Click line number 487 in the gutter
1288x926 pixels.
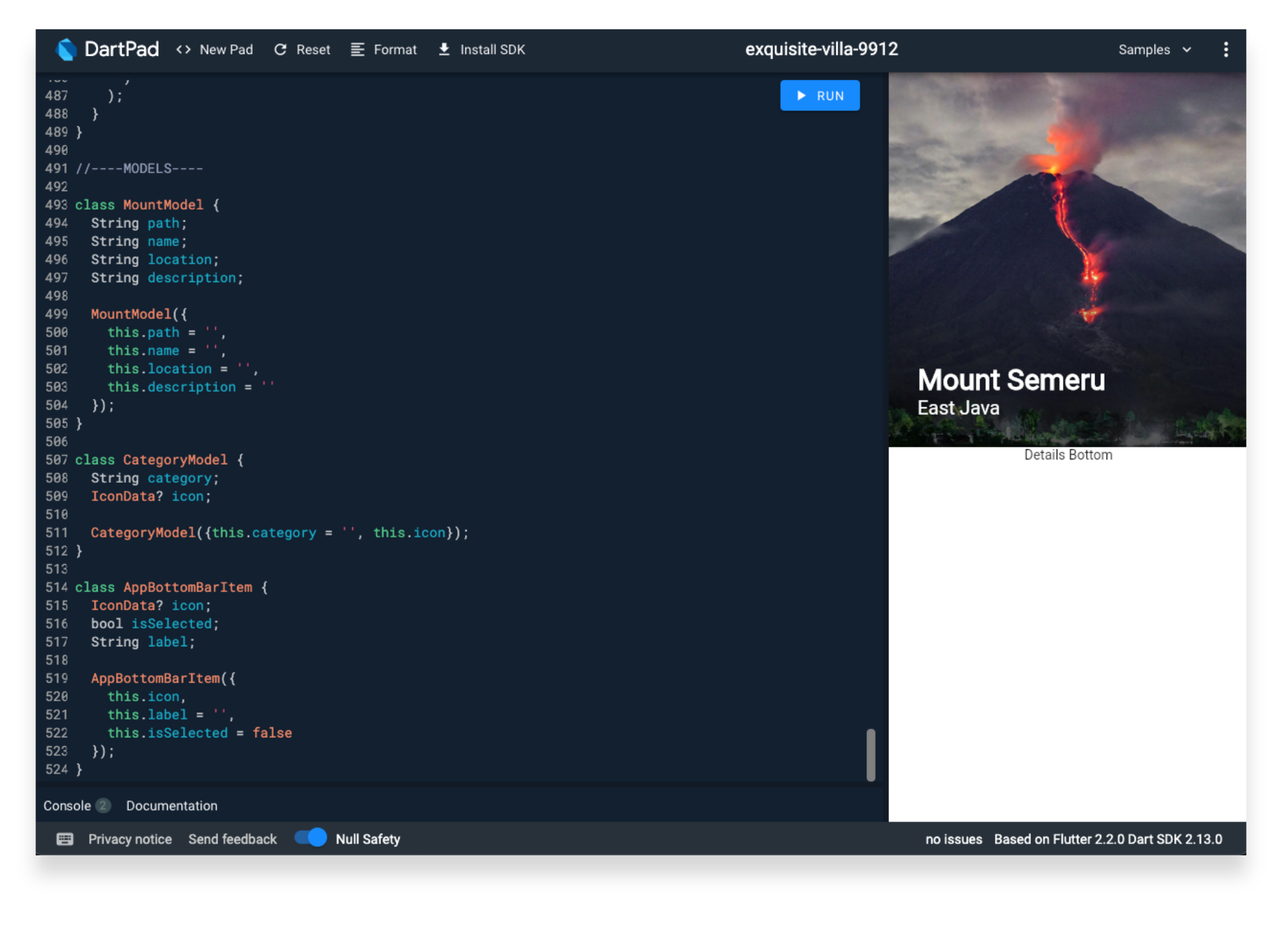[x=56, y=96]
